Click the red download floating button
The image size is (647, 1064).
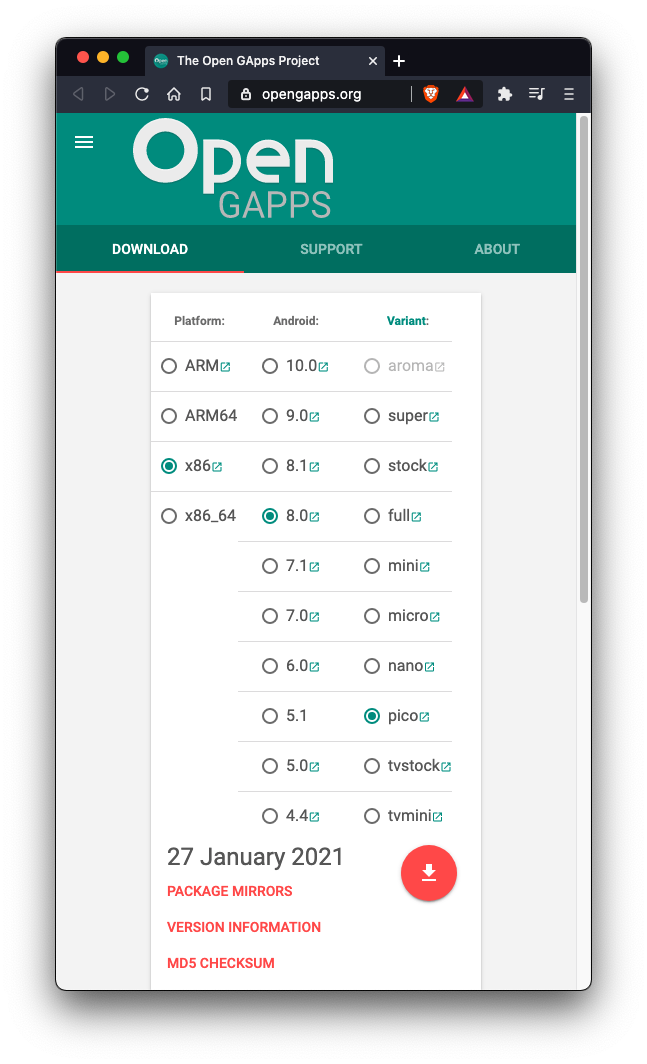coord(428,873)
